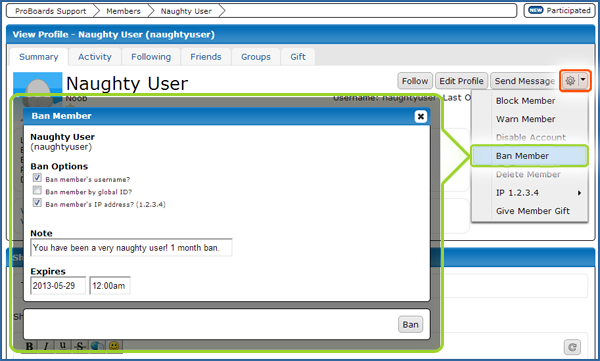The width and height of the screenshot is (600, 361).
Task: Open the Gift tab
Action: pos(298,57)
